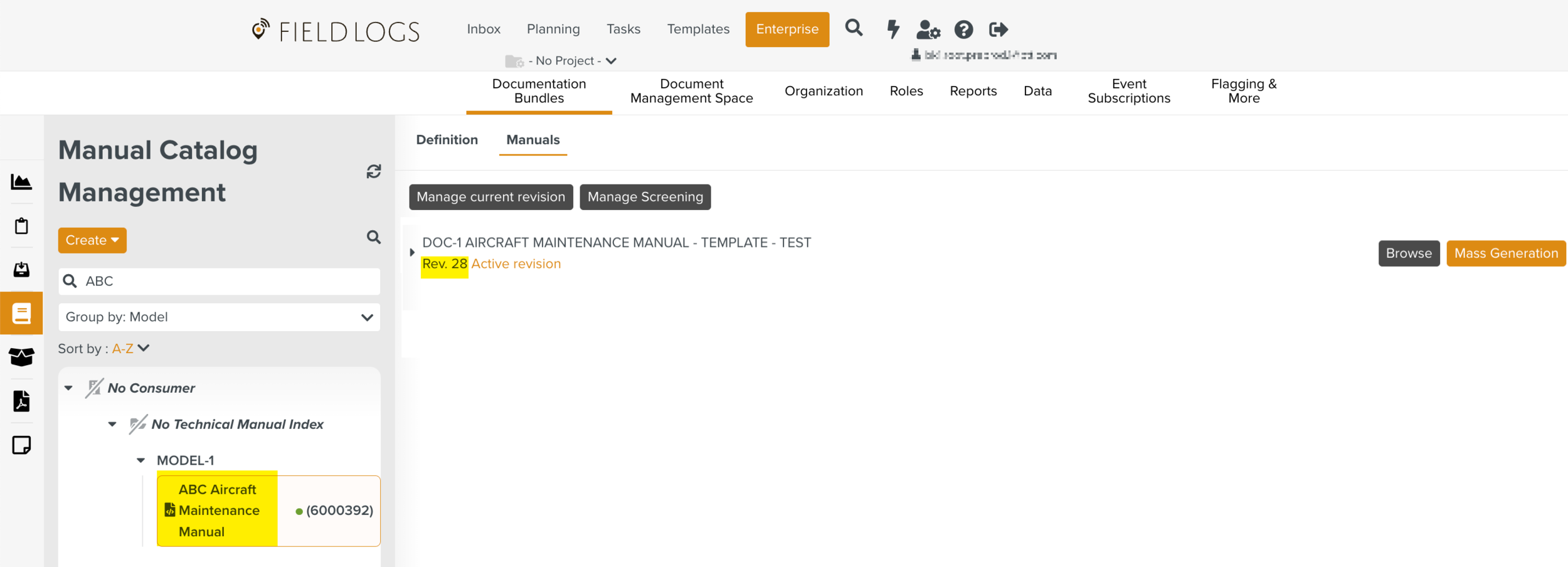Open the Create dropdown button

[92, 240]
